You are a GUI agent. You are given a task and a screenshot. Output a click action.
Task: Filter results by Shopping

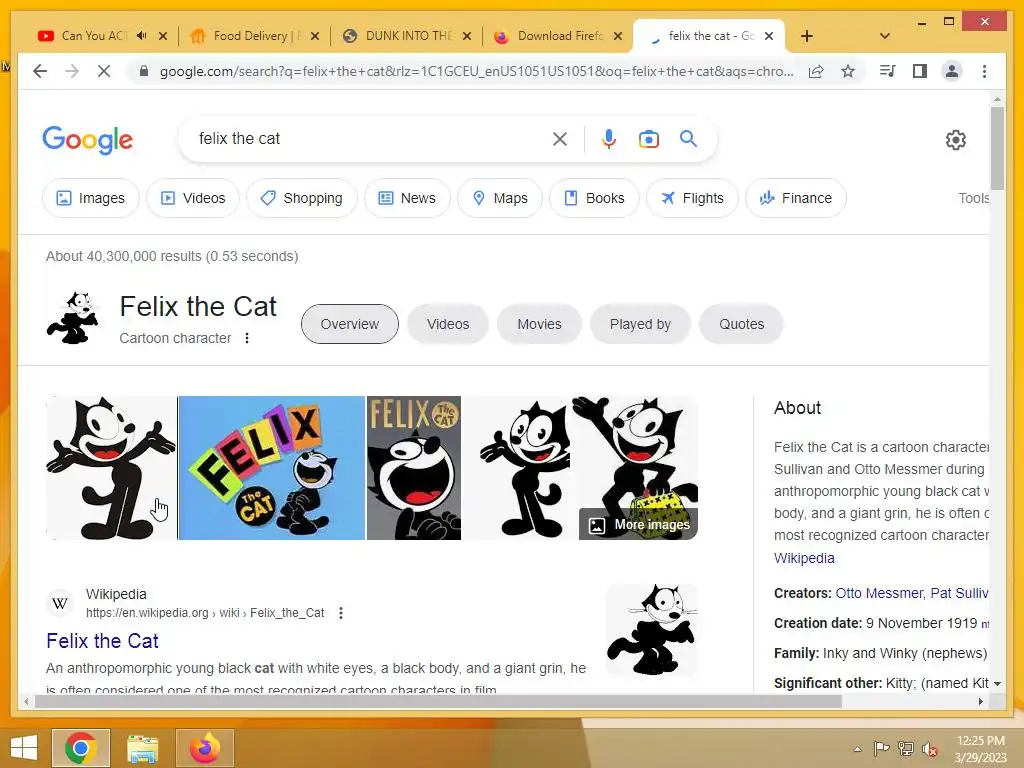(x=302, y=198)
